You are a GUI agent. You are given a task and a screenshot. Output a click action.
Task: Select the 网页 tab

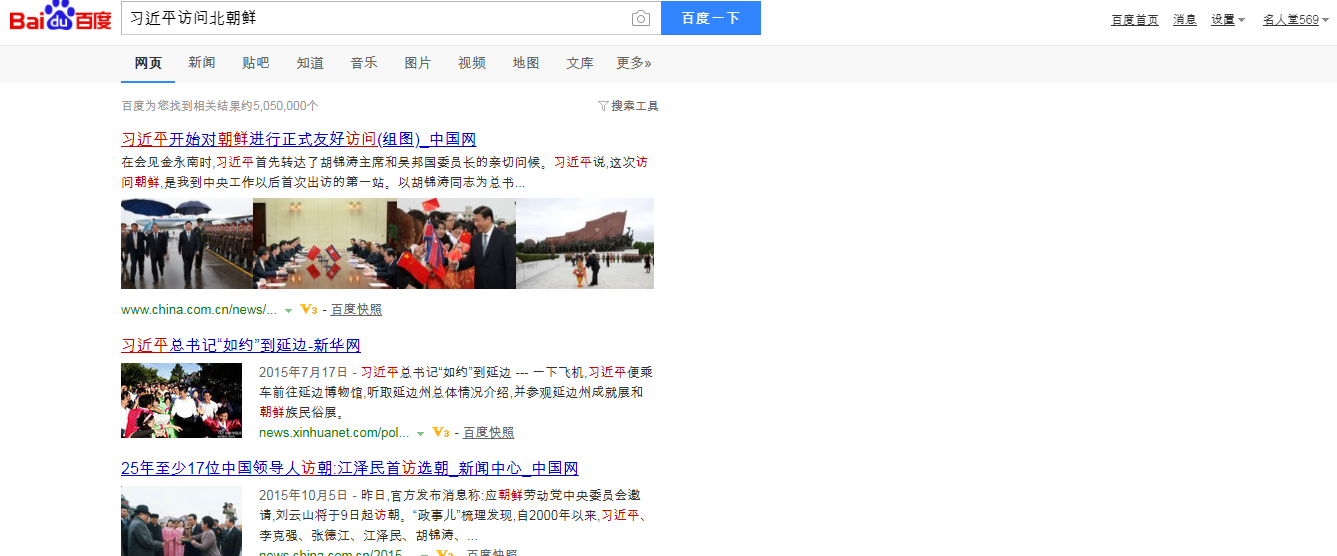click(148, 63)
